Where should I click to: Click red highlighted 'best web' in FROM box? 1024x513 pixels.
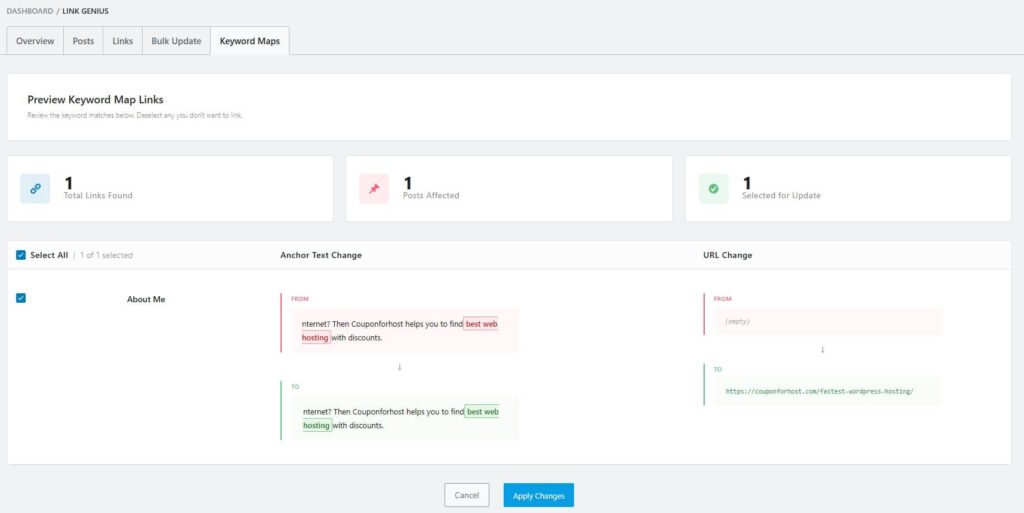481,324
